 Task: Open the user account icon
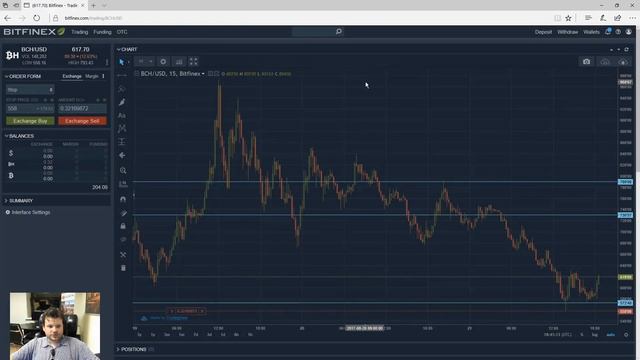(x=629, y=32)
